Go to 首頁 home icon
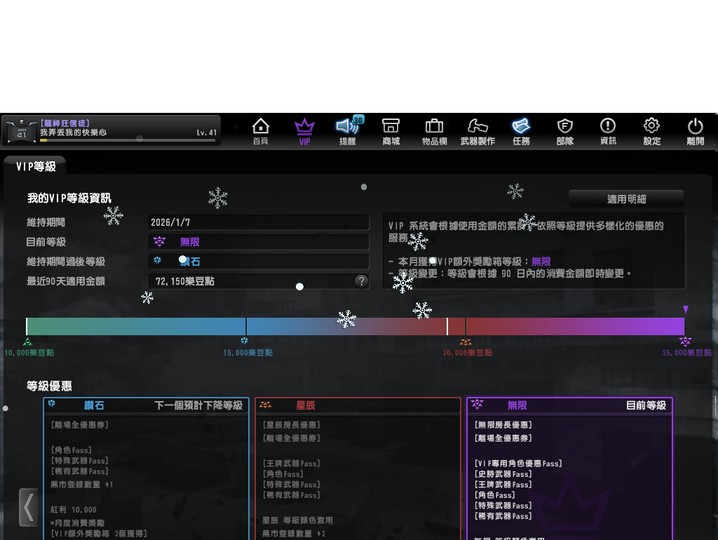This screenshot has height=540, width=718. [x=260, y=130]
